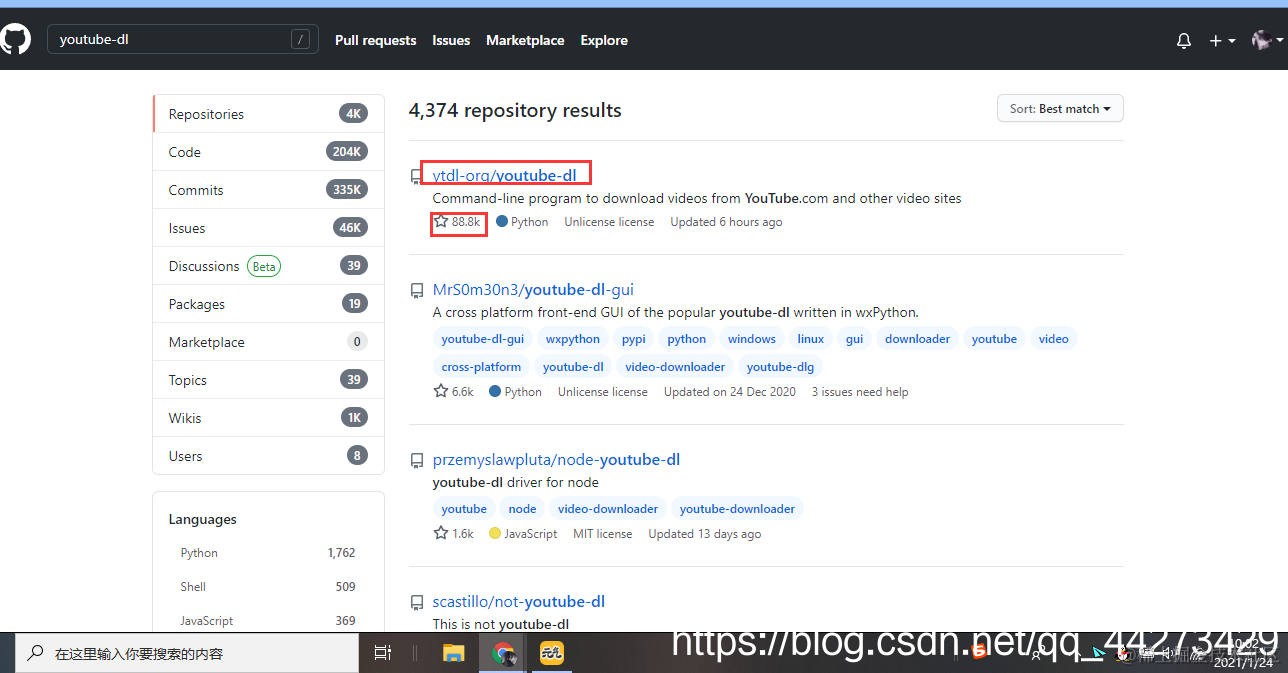This screenshot has height=673, width=1288.
Task: Click 3 issues need help link
Action: click(860, 392)
